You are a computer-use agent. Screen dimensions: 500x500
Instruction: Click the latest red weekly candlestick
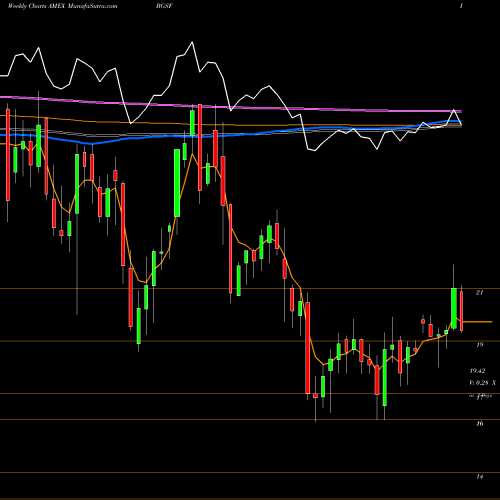[x=462, y=311]
